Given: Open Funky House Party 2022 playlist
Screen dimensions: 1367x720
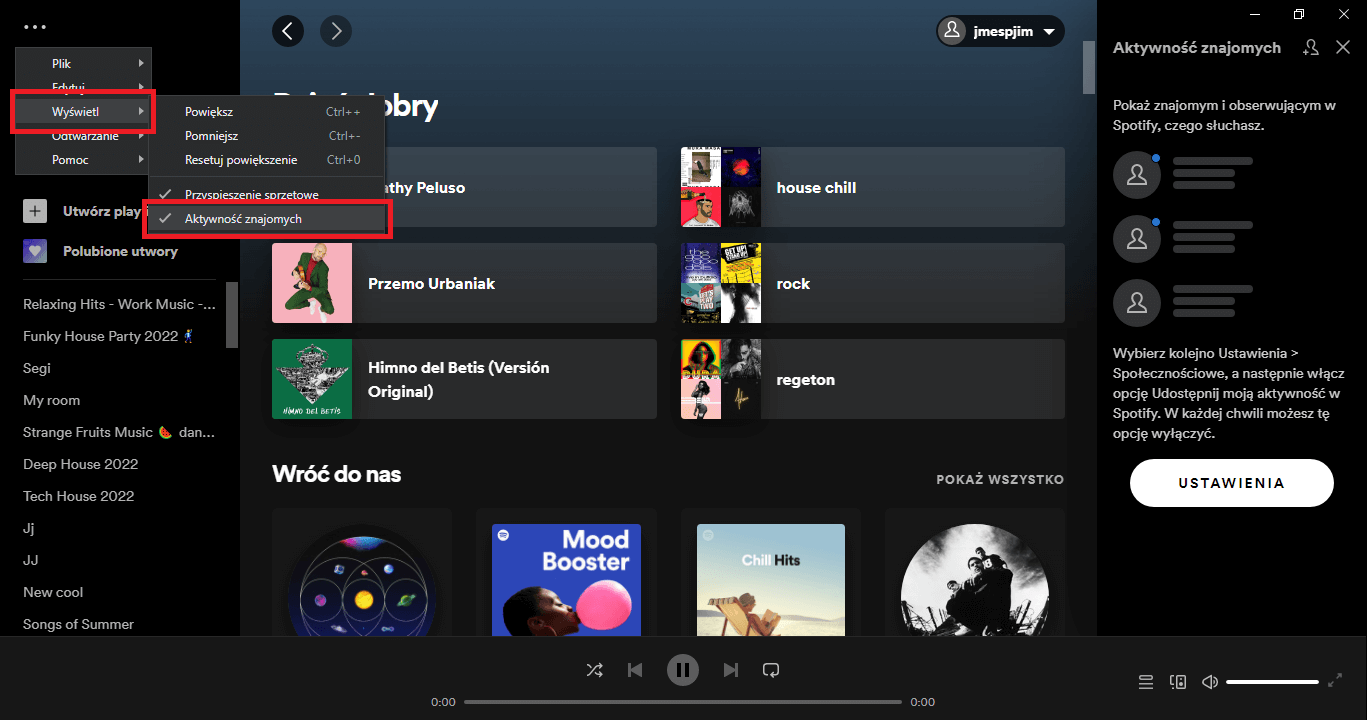Looking at the screenshot, I should [108, 336].
